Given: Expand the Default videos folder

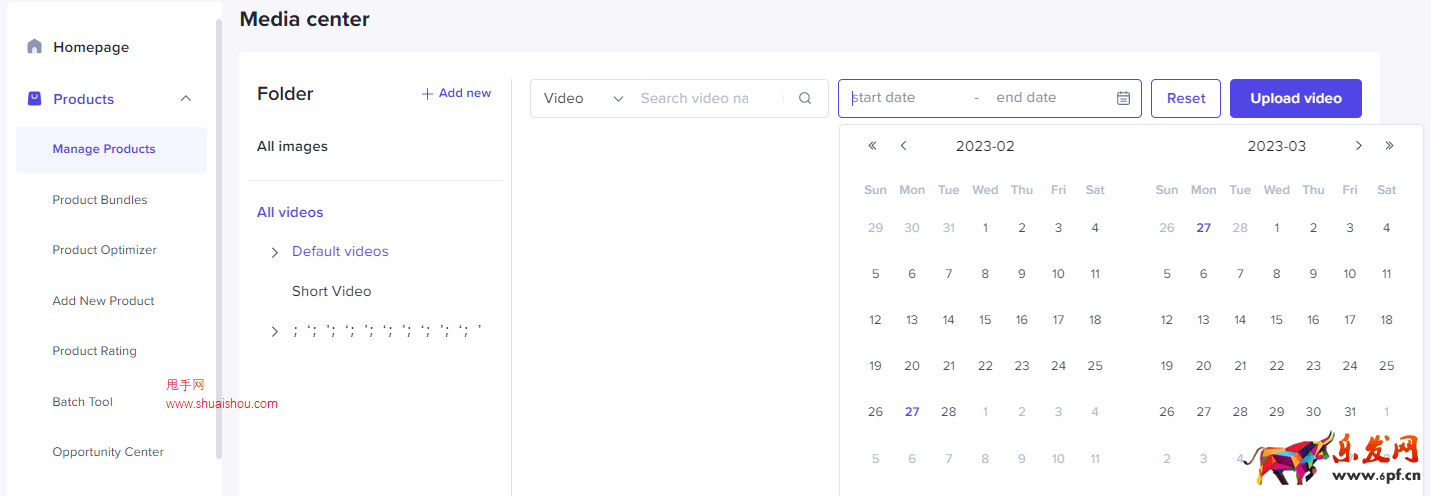Looking at the screenshot, I should (275, 252).
